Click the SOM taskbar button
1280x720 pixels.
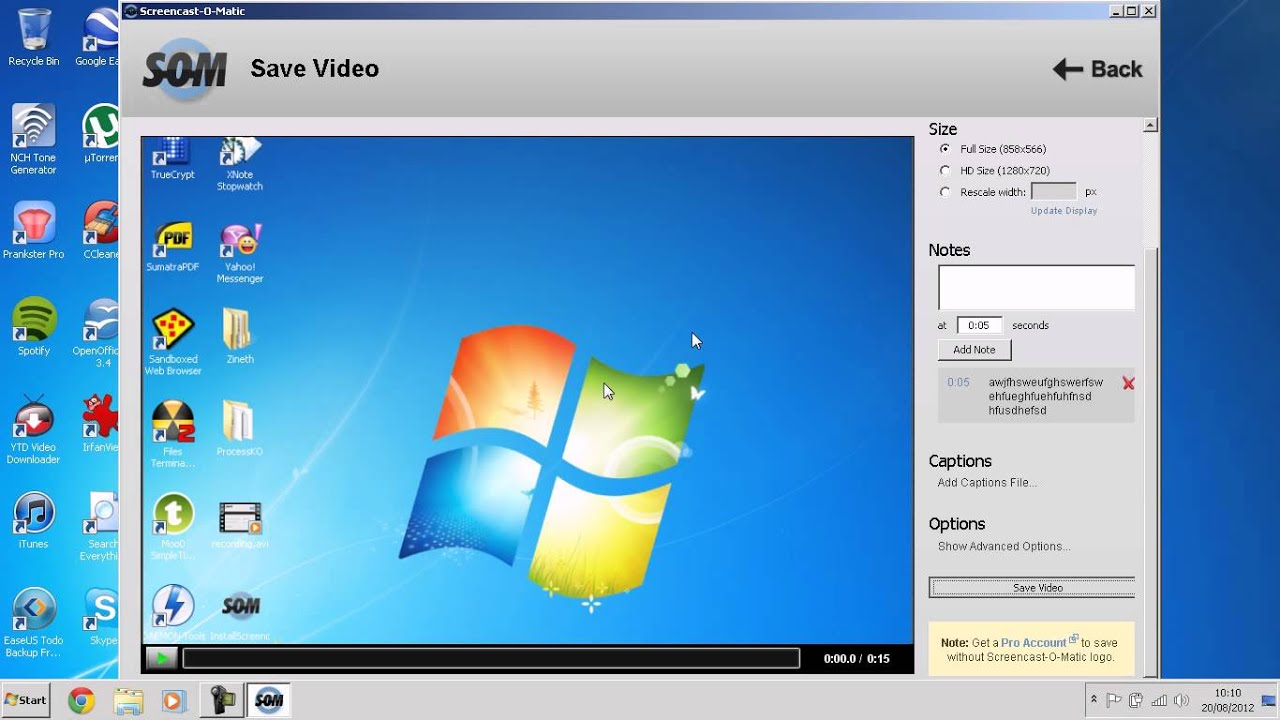[x=268, y=701]
